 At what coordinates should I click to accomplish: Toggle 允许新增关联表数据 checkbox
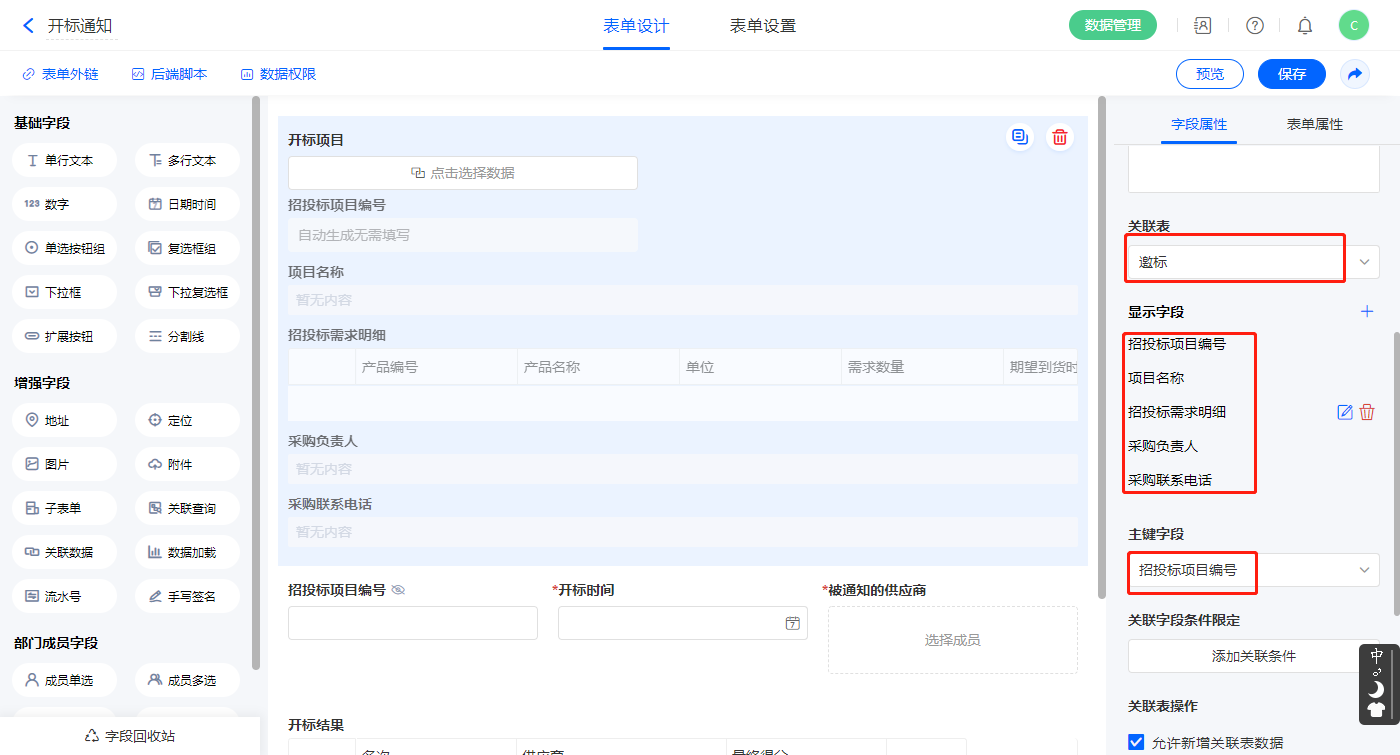tap(1136, 742)
